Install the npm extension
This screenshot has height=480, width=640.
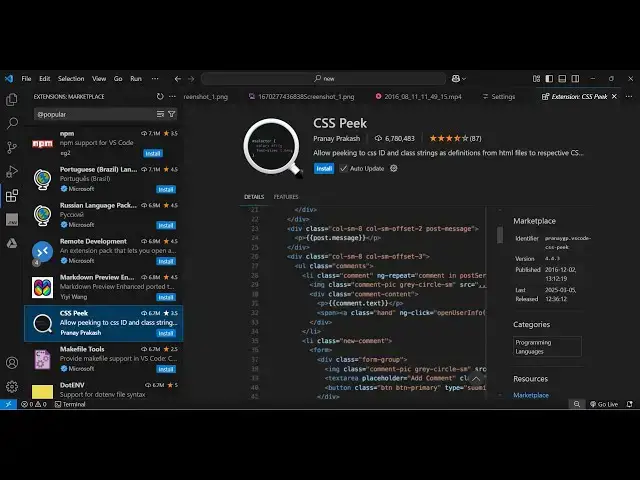(x=153, y=153)
